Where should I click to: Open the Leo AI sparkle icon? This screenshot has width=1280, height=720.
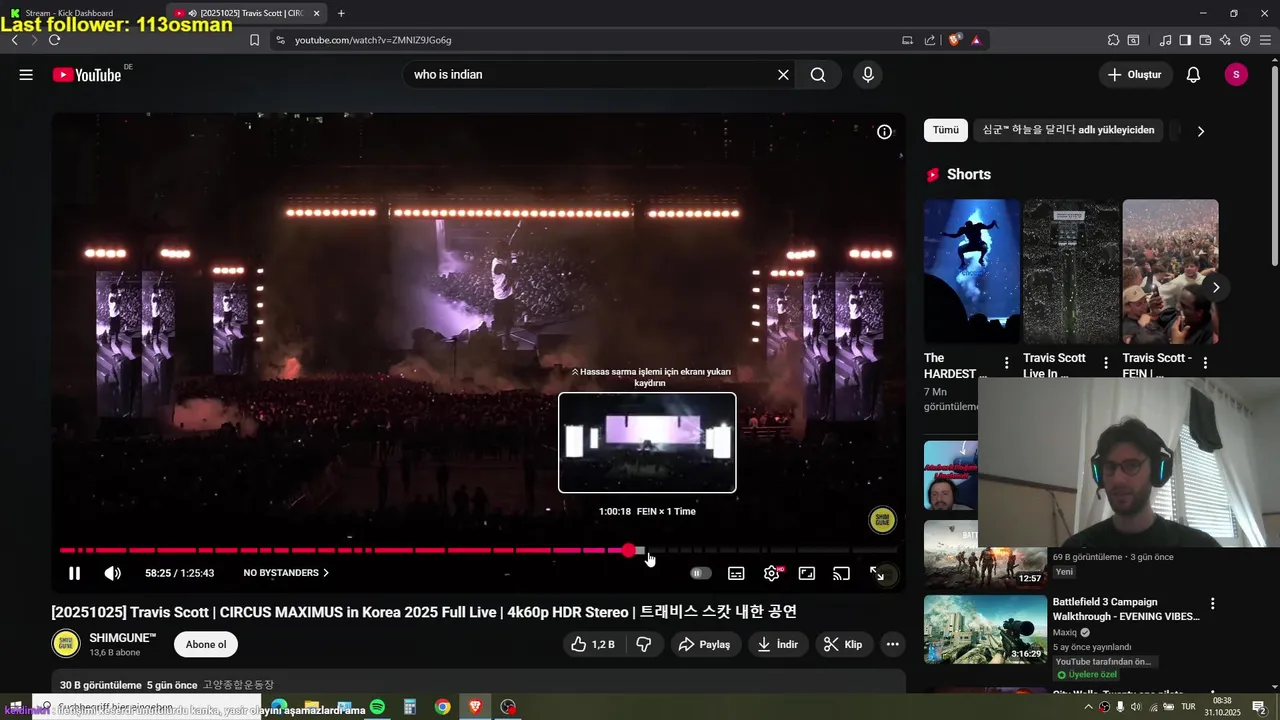point(1225,40)
